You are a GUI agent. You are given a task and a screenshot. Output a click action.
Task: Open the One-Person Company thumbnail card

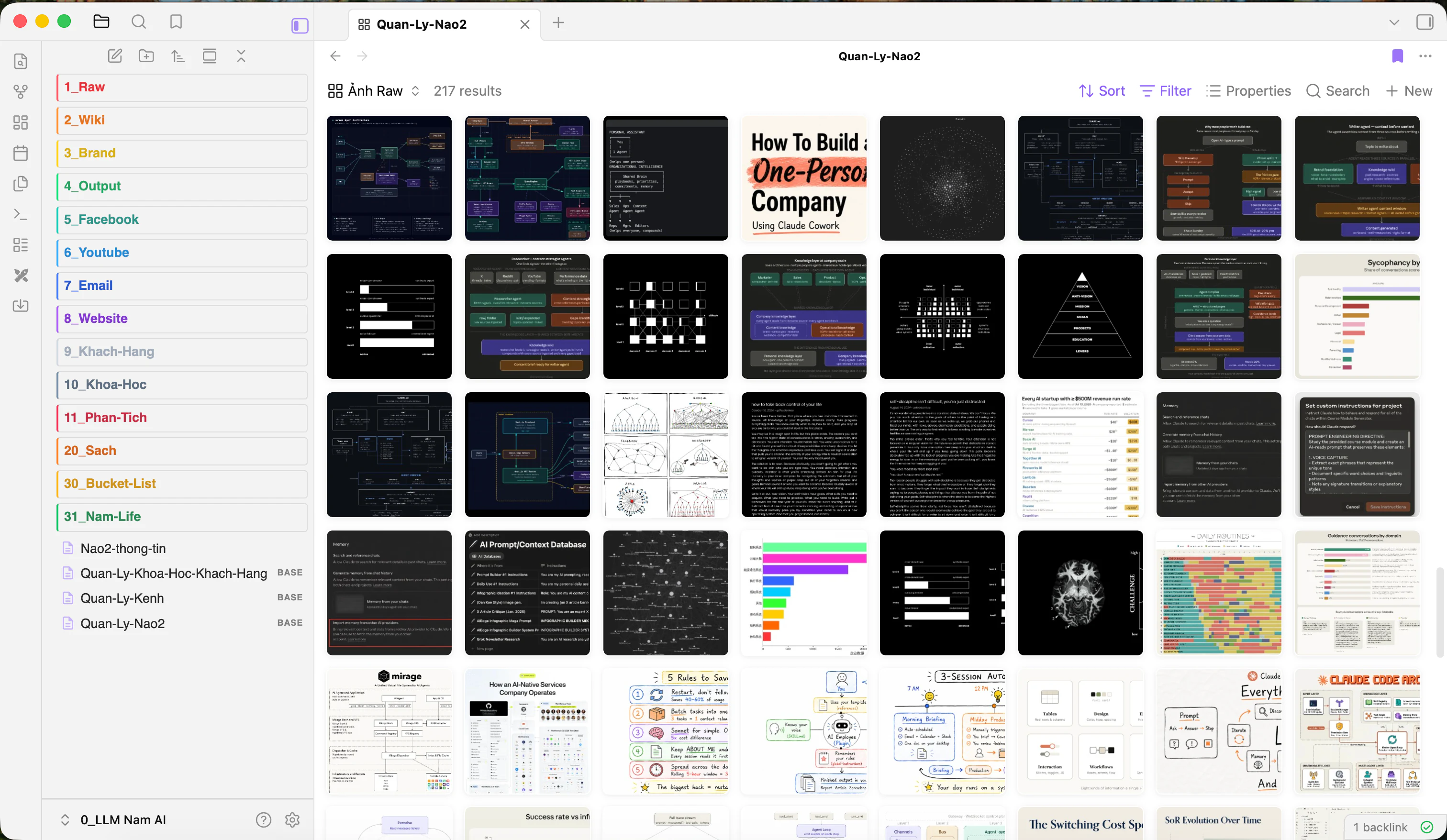(x=804, y=178)
